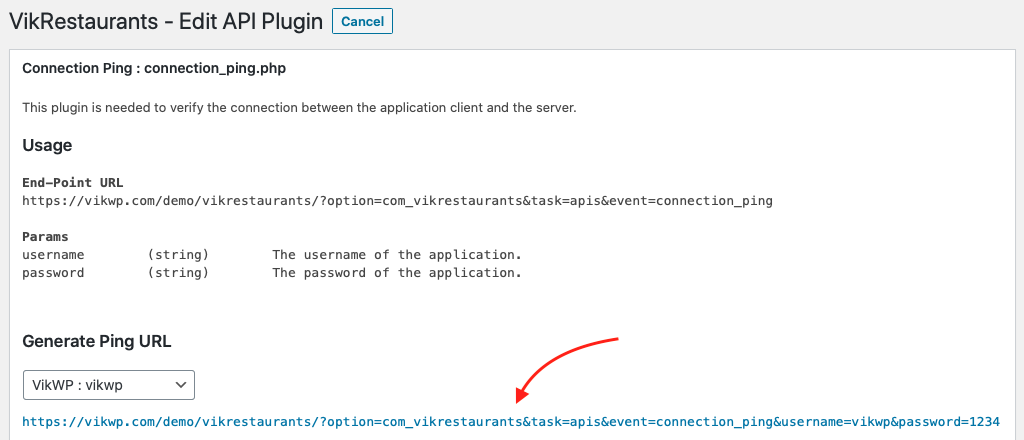Click the 'username' param name

(53, 255)
